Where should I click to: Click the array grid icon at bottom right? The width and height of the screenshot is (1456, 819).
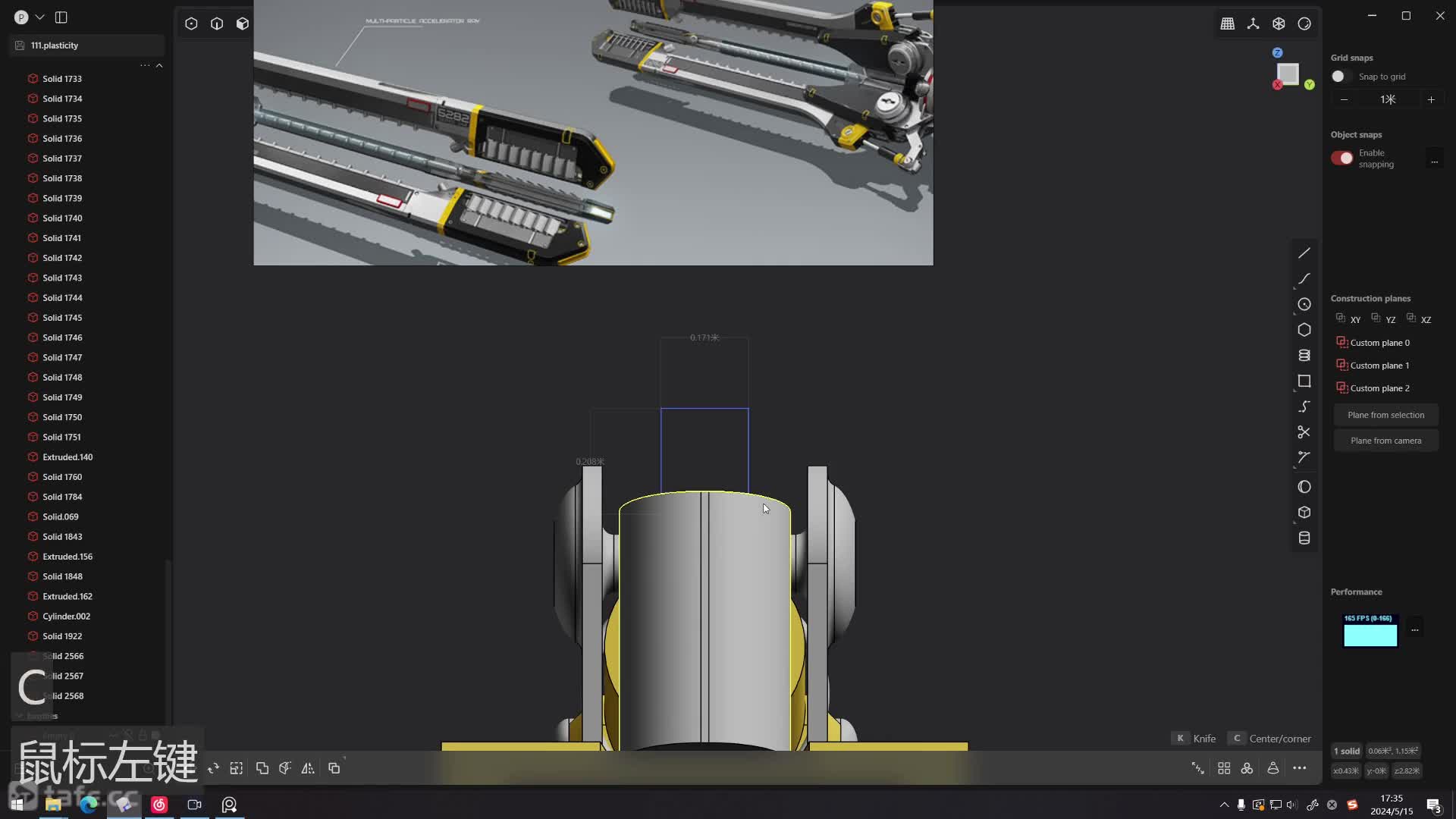[1224, 768]
